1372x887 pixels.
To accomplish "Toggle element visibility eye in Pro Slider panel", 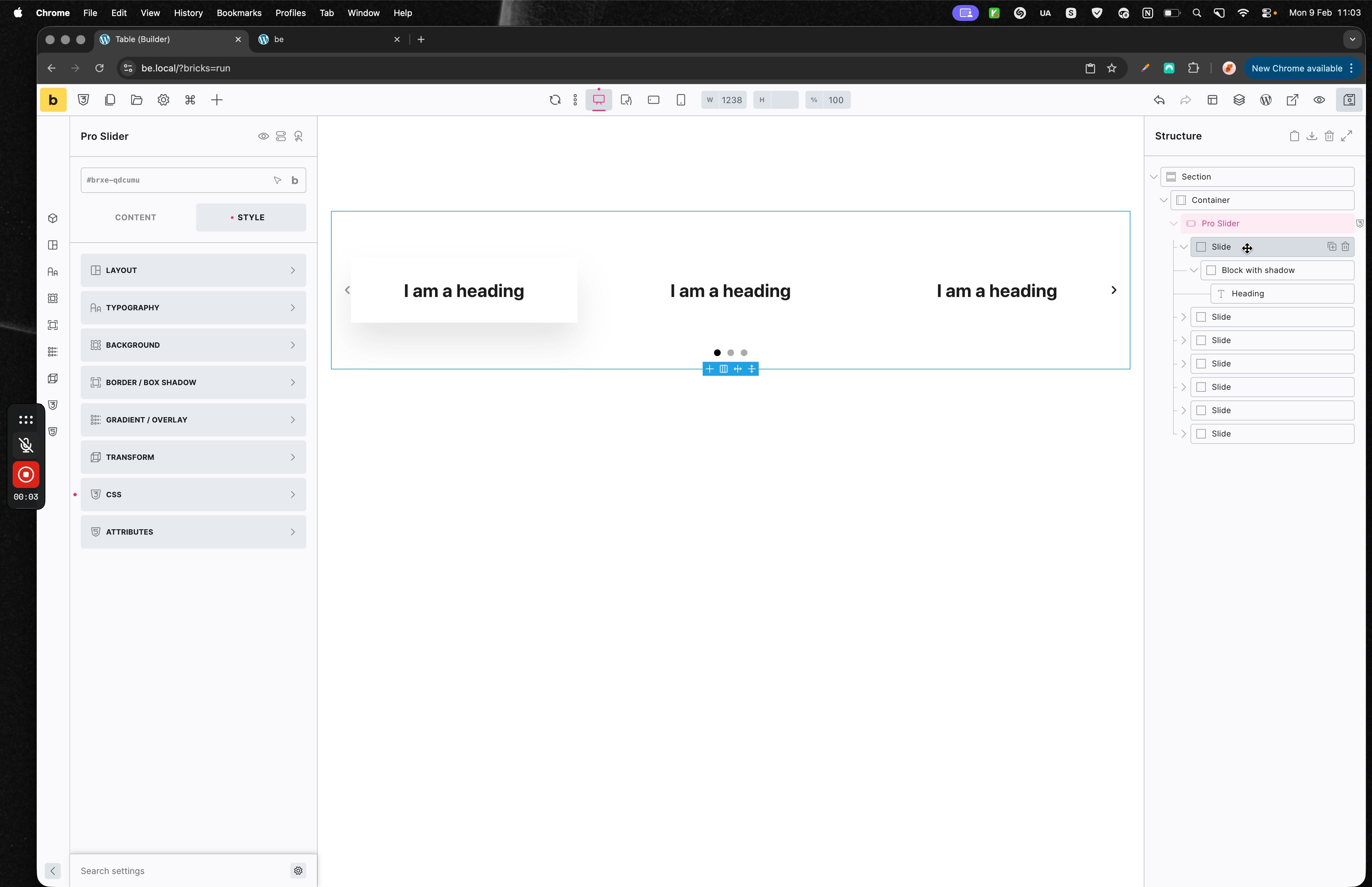I will [263, 136].
